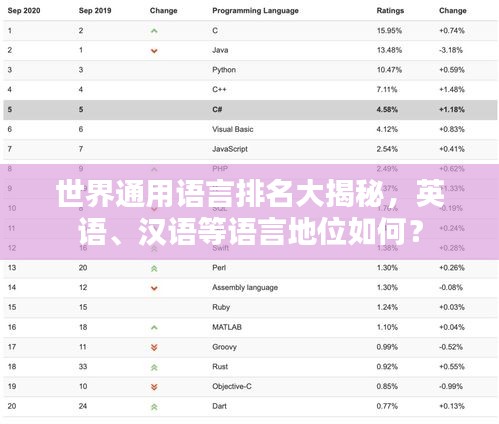
Task: Click double red arrow in Groovy row
Action: tap(154, 347)
